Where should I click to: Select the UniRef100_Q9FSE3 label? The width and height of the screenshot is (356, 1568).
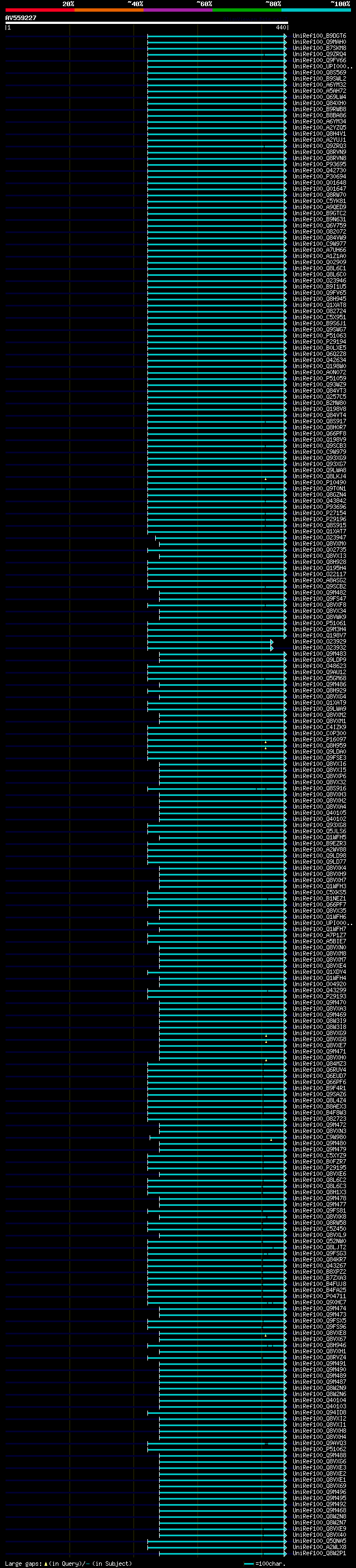coord(319,758)
